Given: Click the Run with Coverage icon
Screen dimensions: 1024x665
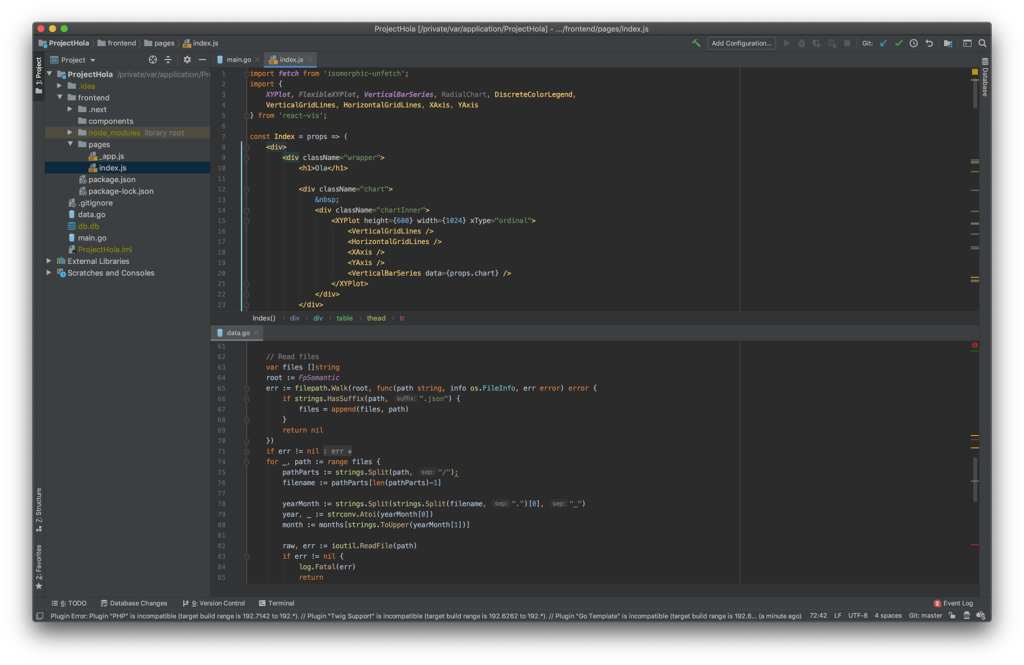Looking at the screenshot, I should pyautogui.click(x=816, y=43).
